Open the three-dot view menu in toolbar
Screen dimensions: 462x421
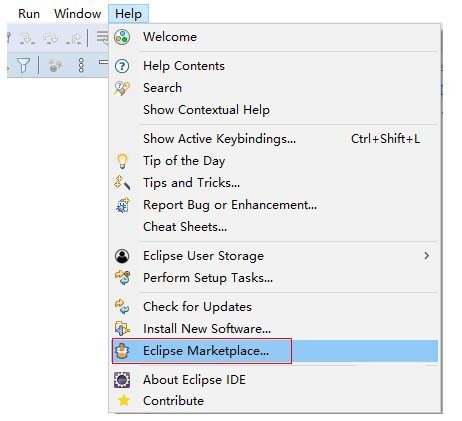pyautogui.click(x=81, y=65)
